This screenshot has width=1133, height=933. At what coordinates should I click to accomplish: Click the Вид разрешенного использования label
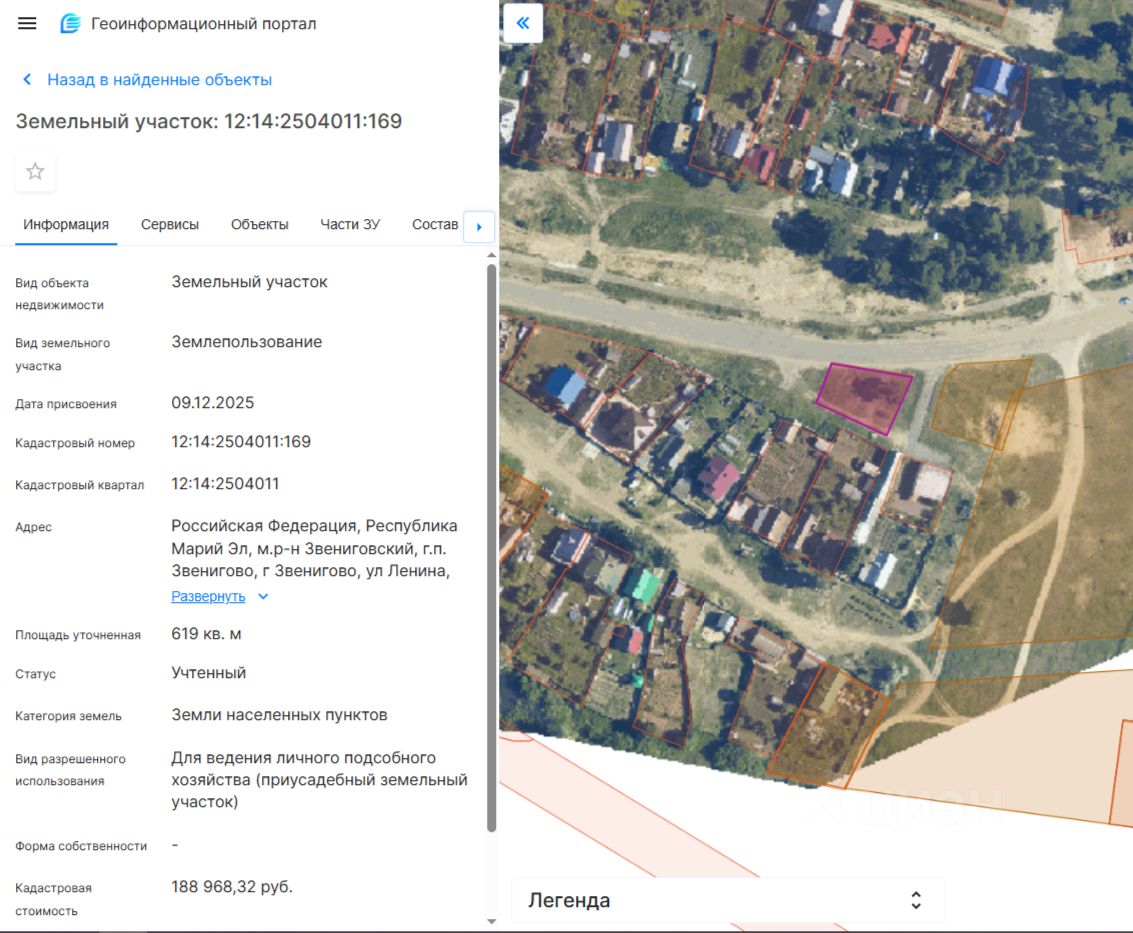[70, 770]
